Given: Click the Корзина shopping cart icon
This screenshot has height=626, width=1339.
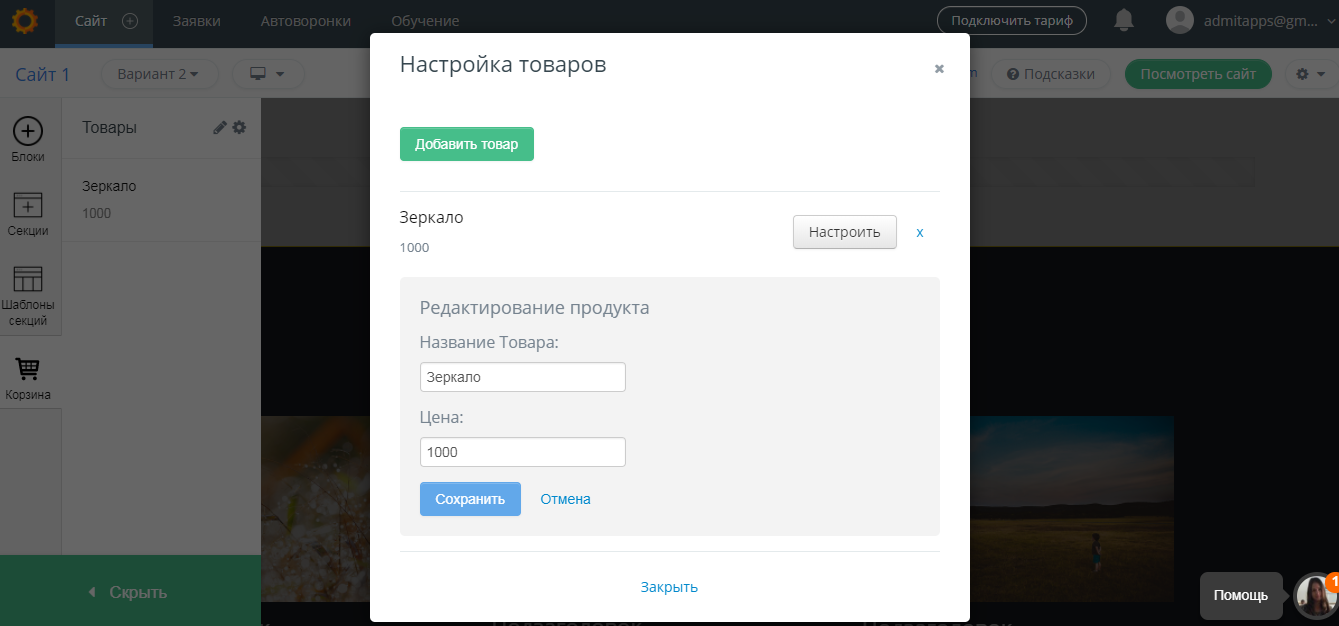Looking at the screenshot, I should coord(29,367).
